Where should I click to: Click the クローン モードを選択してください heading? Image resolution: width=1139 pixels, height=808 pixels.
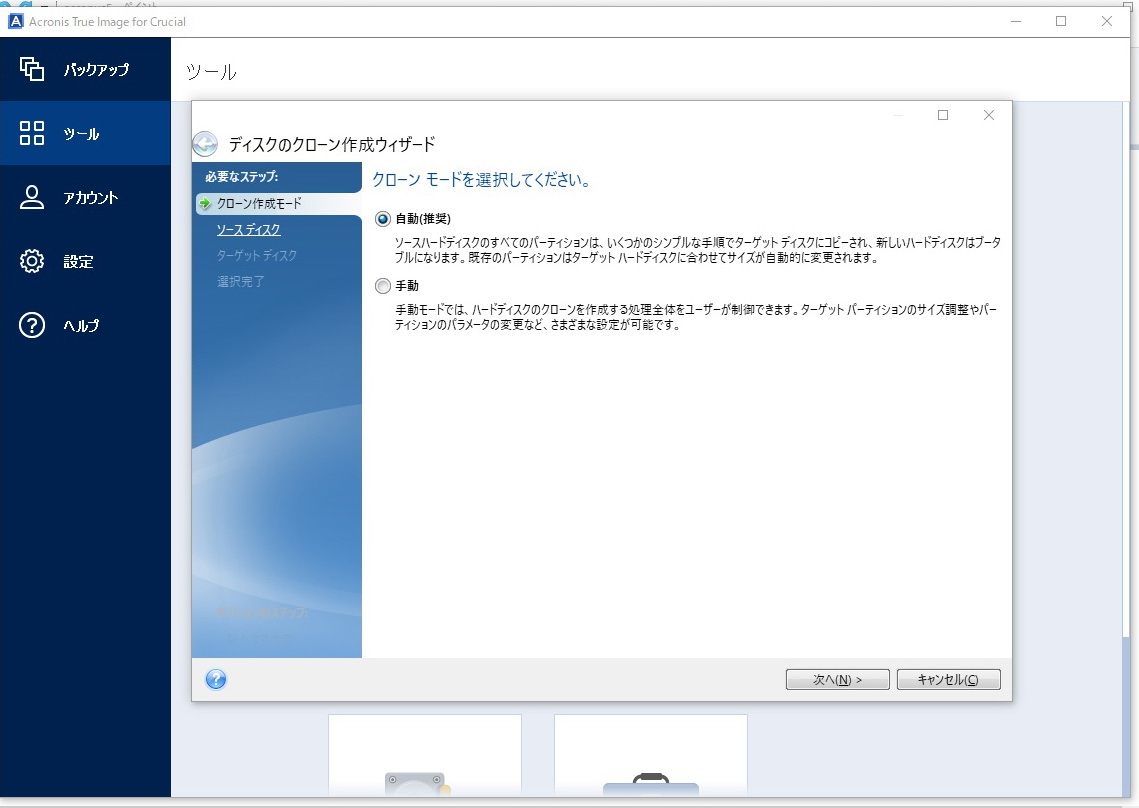481,179
